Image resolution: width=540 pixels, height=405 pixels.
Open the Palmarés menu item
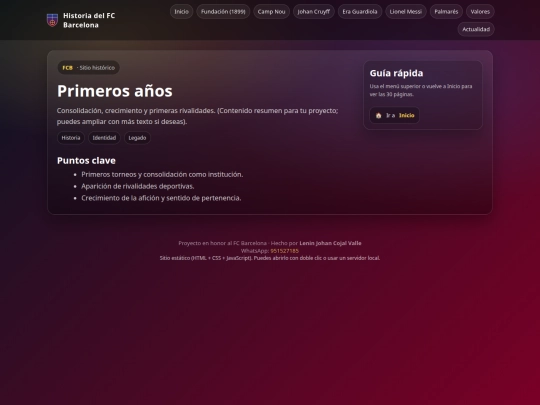tap(446, 12)
